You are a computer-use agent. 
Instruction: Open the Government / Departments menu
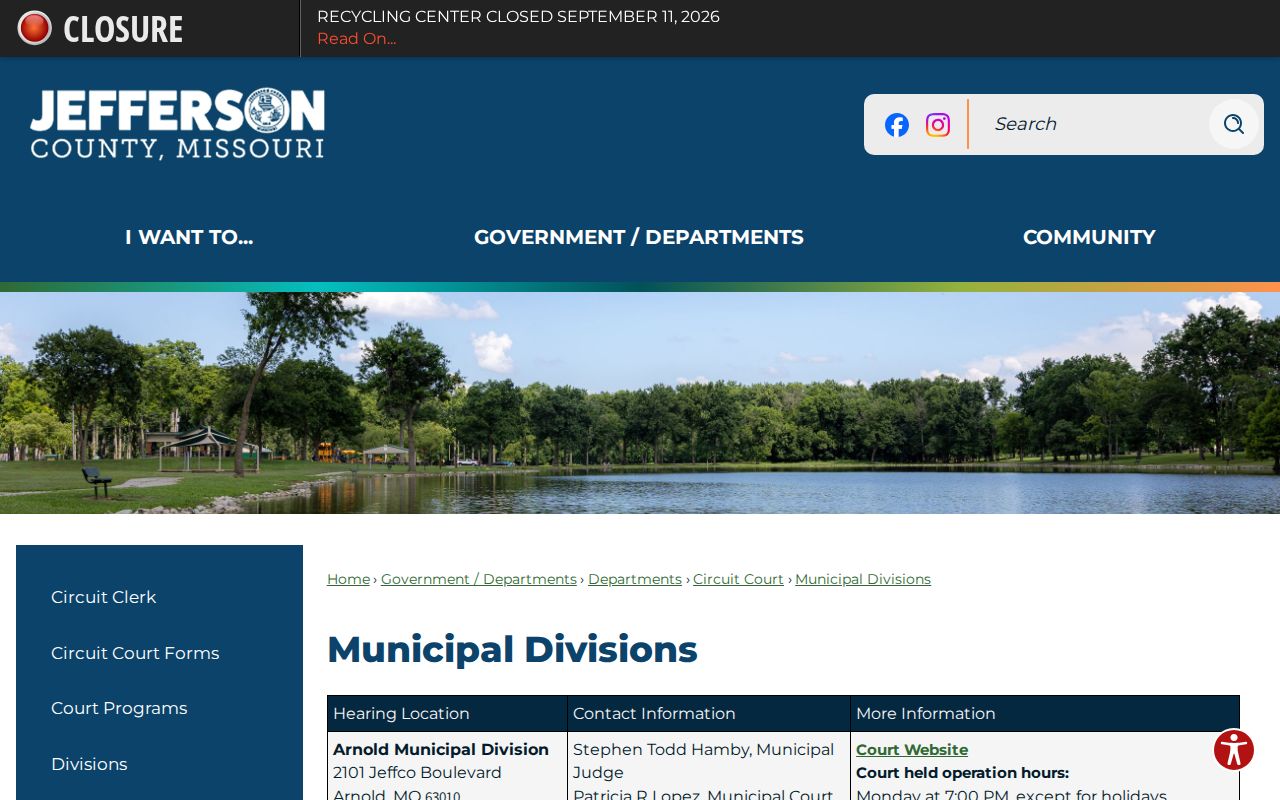639,237
